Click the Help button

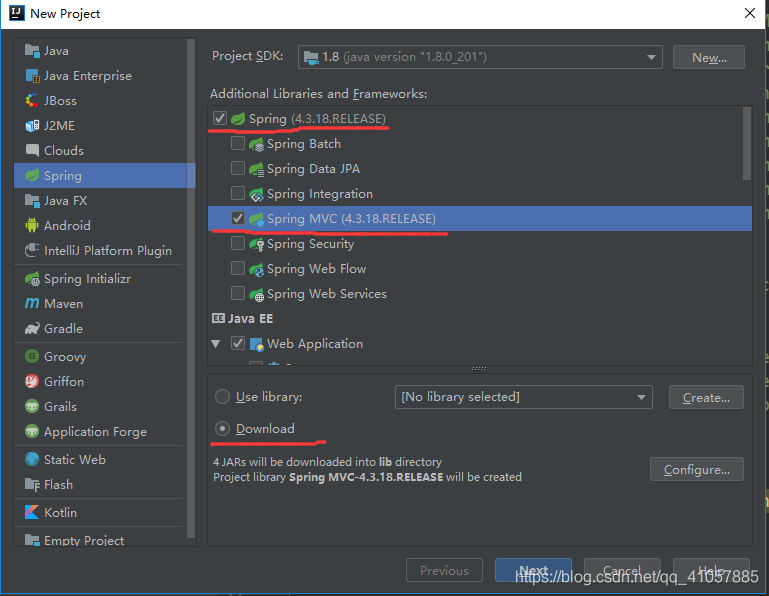tap(711, 570)
